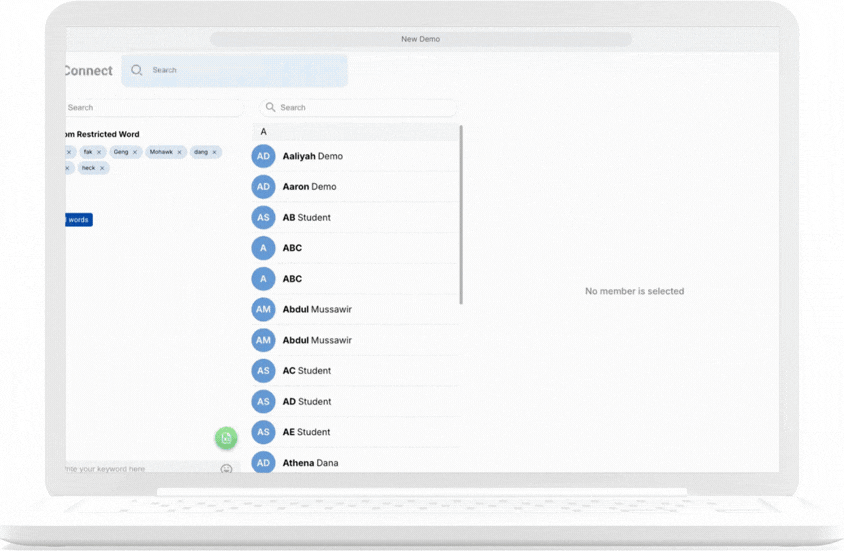Select member Aaron Demo
Image resolution: width=844 pixels, height=551 pixels.
coord(309,187)
